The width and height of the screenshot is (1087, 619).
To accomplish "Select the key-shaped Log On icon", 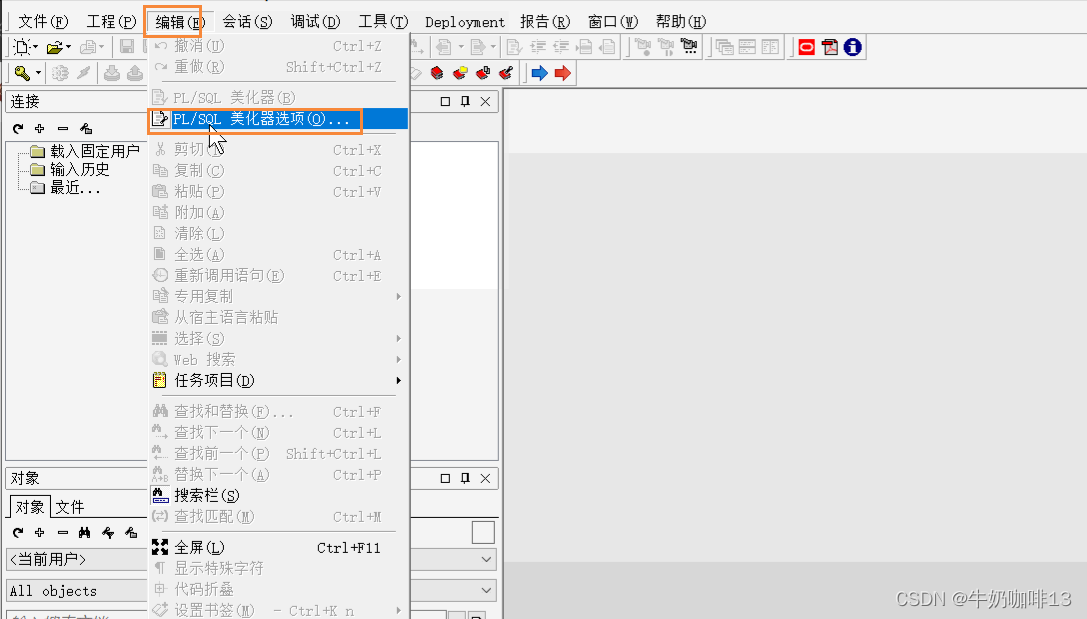I will pyautogui.click(x=23, y=72).
